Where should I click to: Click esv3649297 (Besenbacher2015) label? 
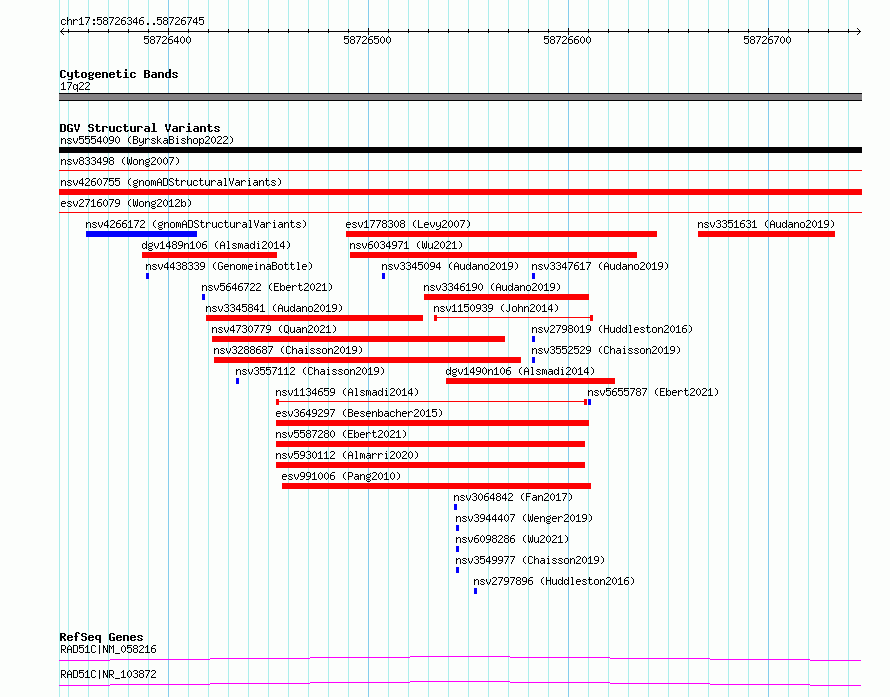(359, 413)
